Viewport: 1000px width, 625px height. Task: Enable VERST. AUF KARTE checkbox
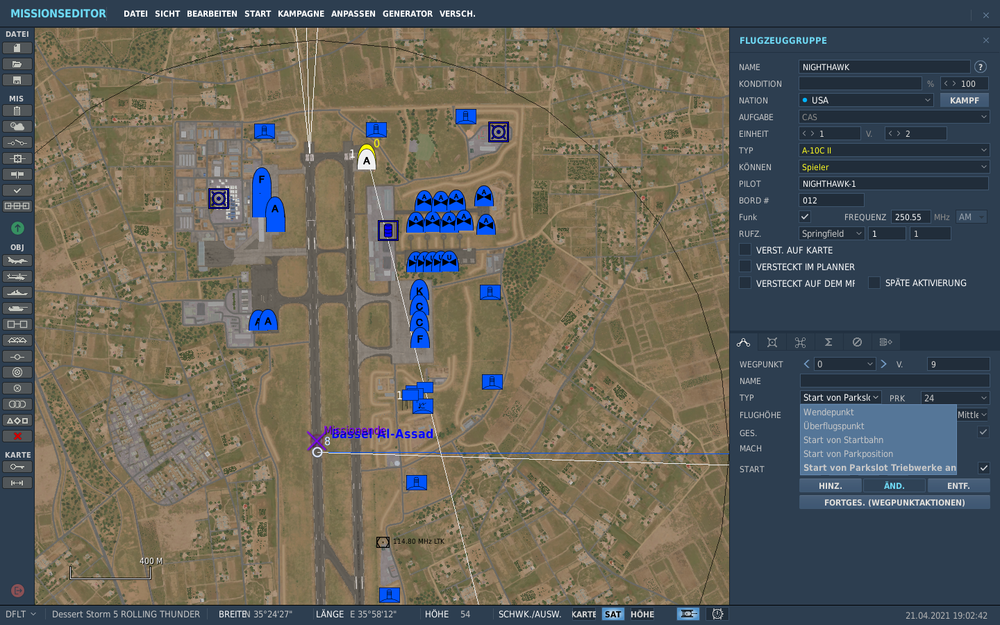click(x=745, y=250)
